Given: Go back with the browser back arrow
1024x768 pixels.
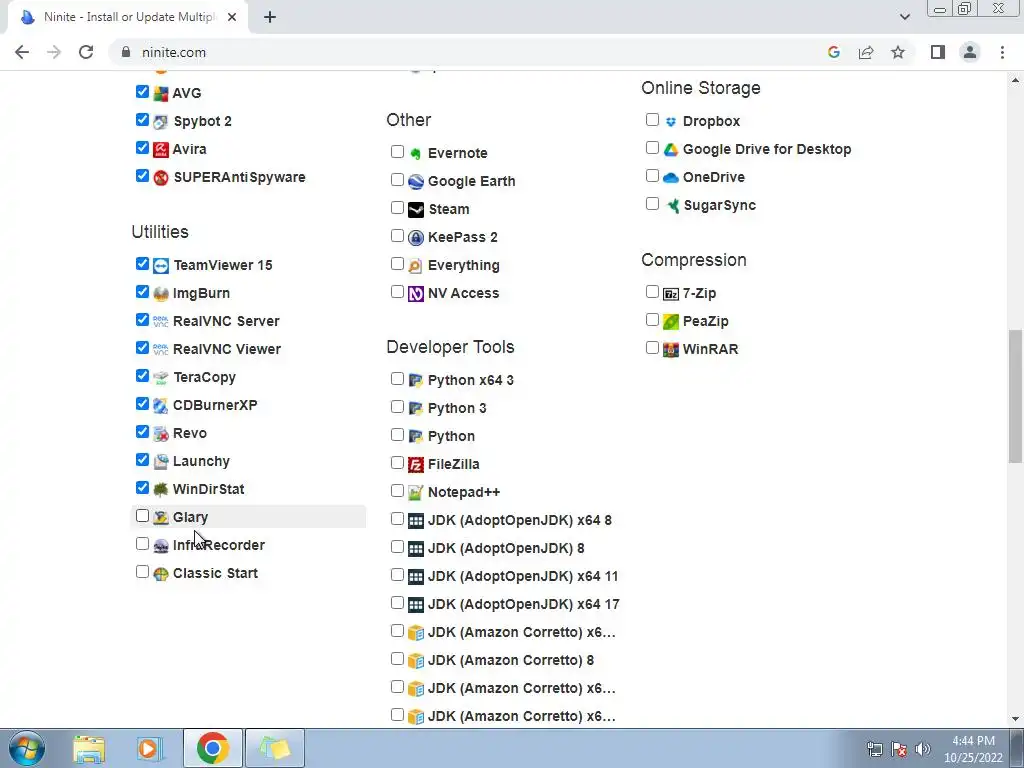Looking at the screenshot, I should point(22,52).
